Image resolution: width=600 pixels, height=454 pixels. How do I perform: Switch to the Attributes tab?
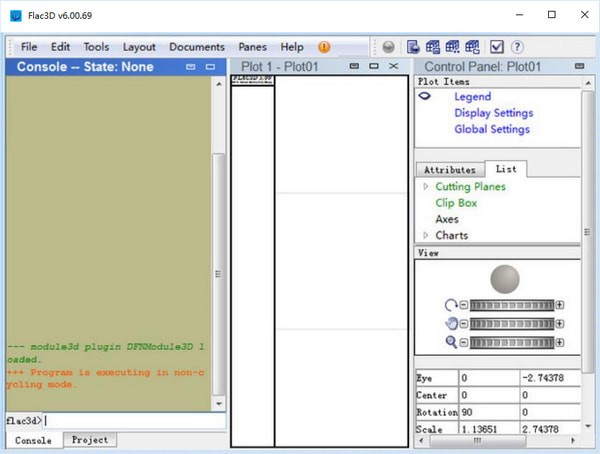[x=449, y=170]
